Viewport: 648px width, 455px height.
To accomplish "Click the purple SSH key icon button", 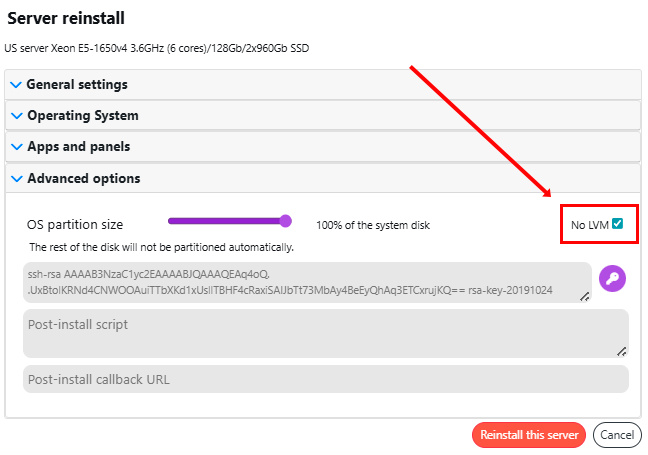I will [612, 279].
